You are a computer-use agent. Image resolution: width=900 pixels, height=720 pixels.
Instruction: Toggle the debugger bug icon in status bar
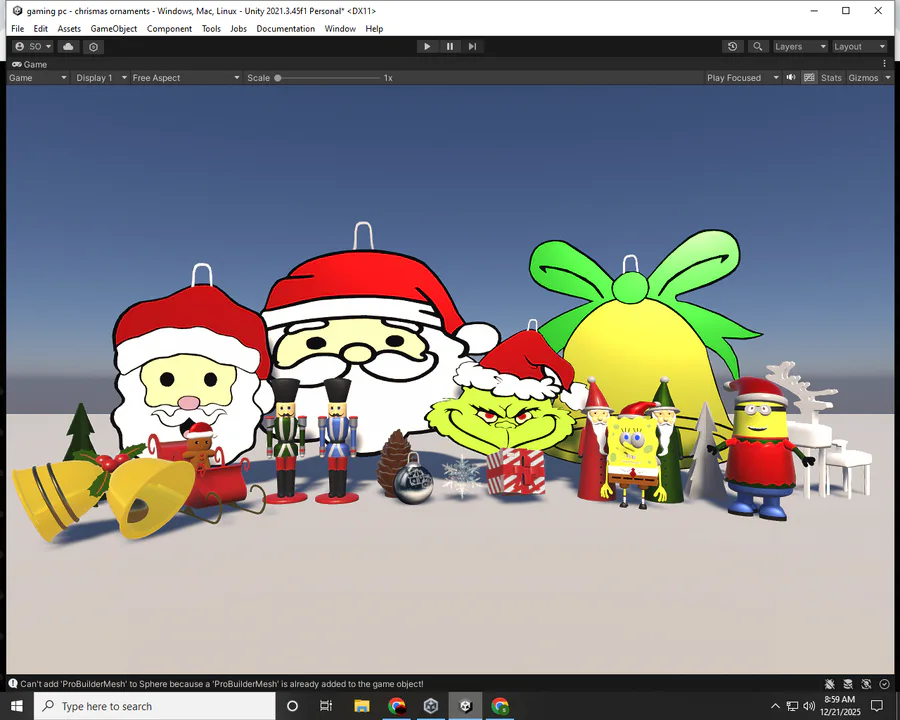point(829,684)
